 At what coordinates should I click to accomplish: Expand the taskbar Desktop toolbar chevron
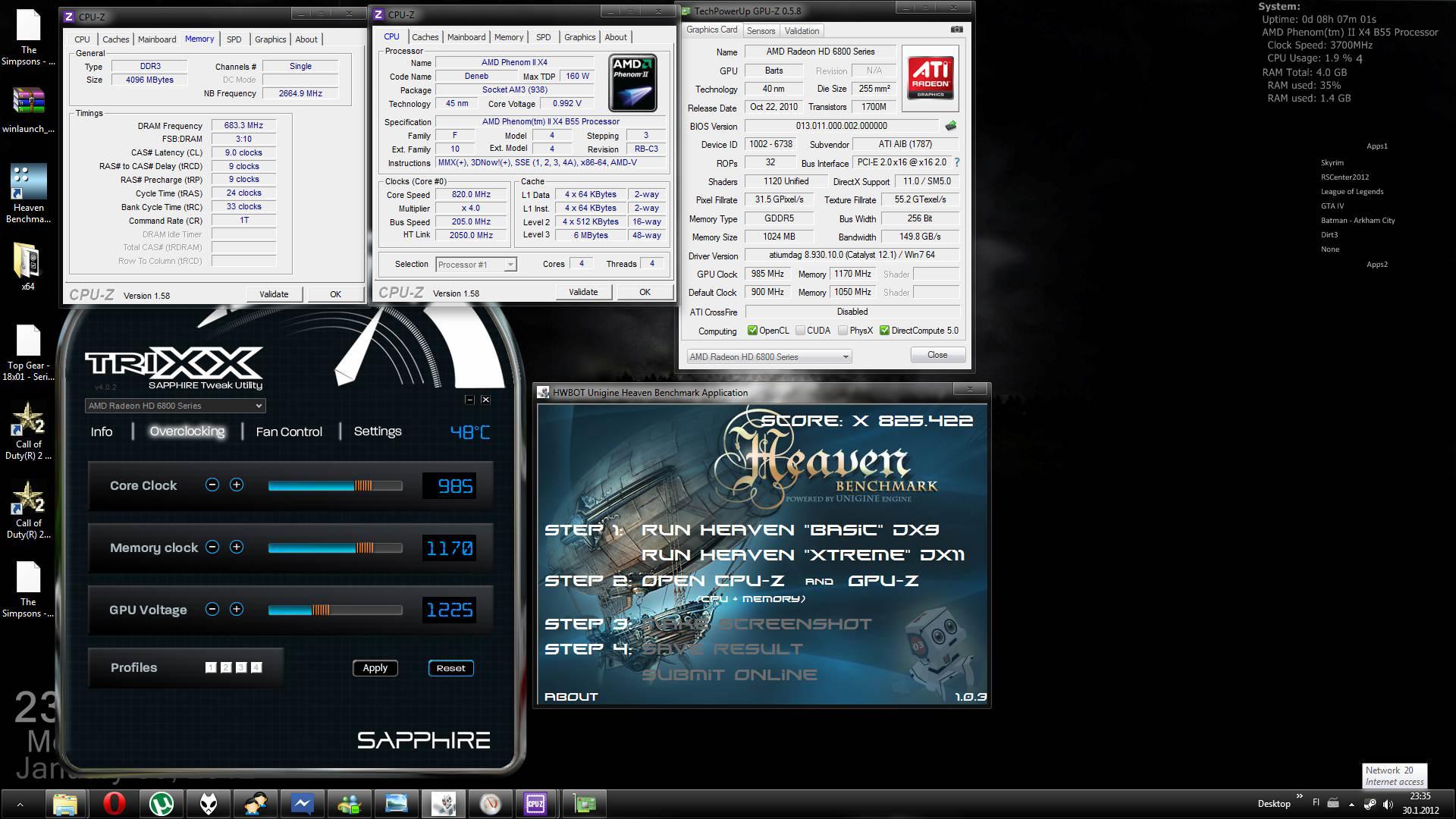[x=1299, y=796]
